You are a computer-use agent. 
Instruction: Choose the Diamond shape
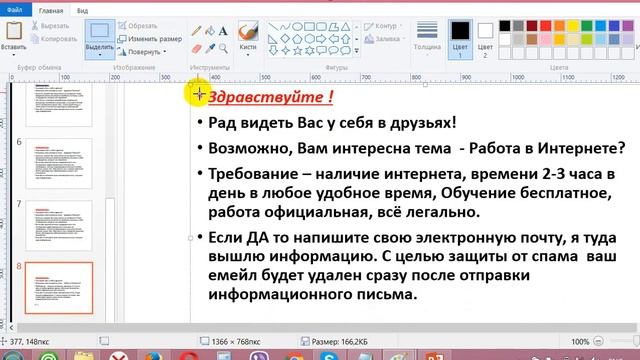click(x=285, y=39)
